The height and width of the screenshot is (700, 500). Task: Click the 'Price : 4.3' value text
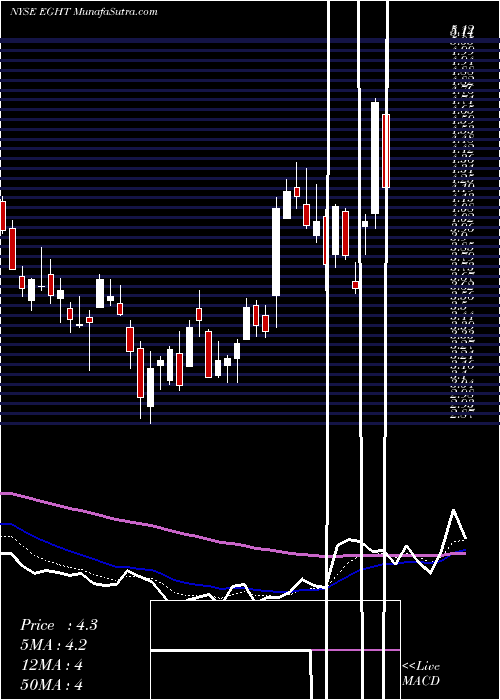58,625
